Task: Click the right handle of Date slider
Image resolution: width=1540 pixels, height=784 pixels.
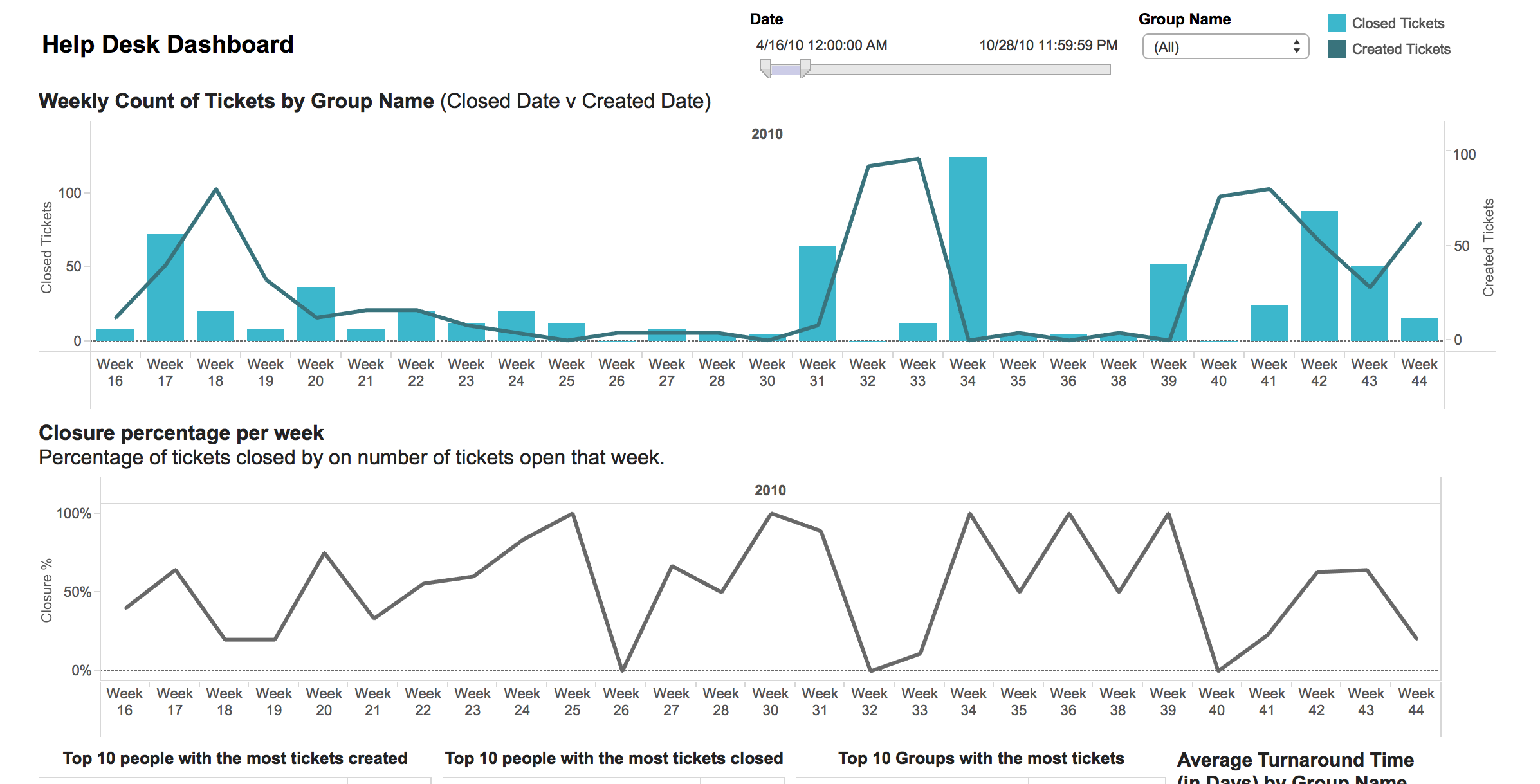Action: pos(805,68)
